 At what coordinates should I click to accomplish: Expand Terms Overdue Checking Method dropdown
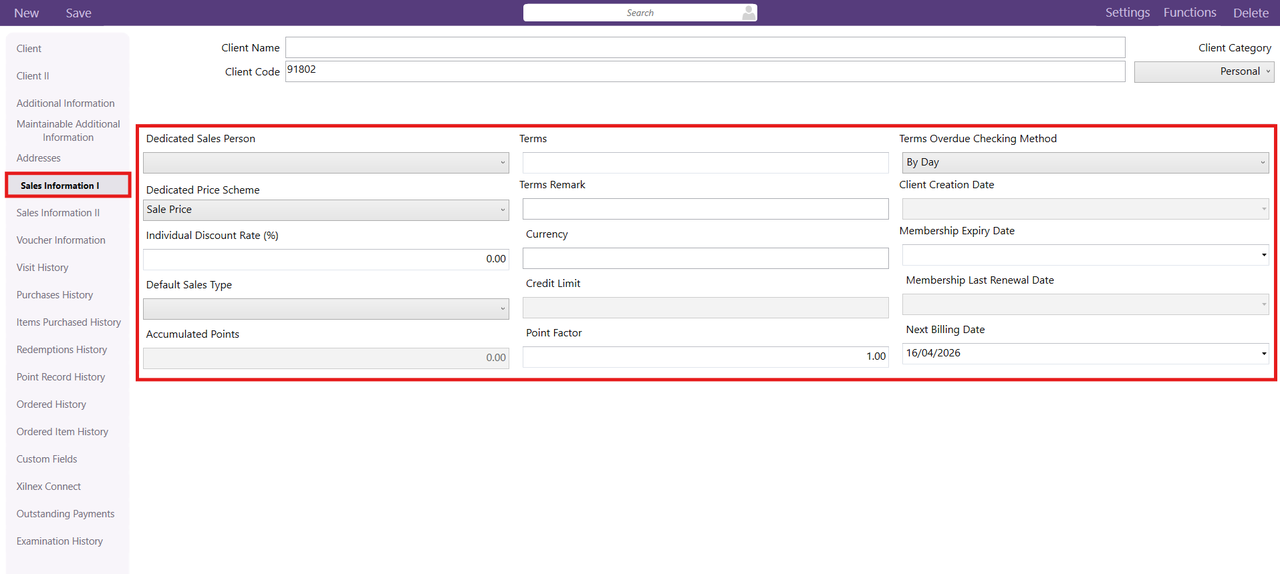click(x=1085, y=162)
